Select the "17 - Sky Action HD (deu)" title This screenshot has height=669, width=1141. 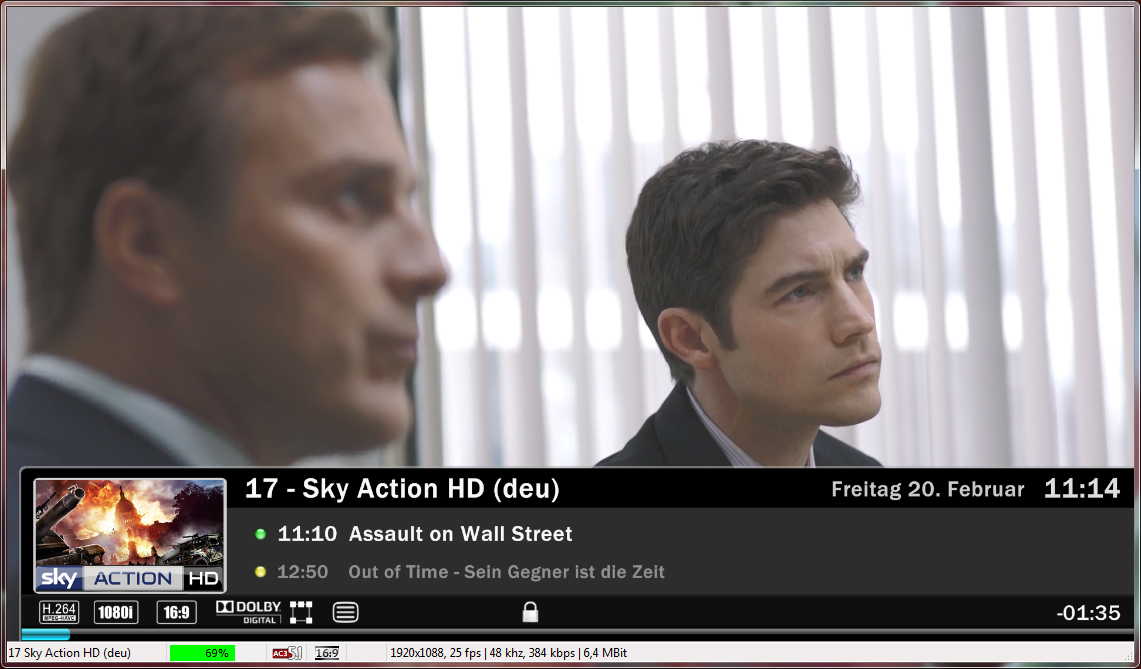(x=402, y=488)
